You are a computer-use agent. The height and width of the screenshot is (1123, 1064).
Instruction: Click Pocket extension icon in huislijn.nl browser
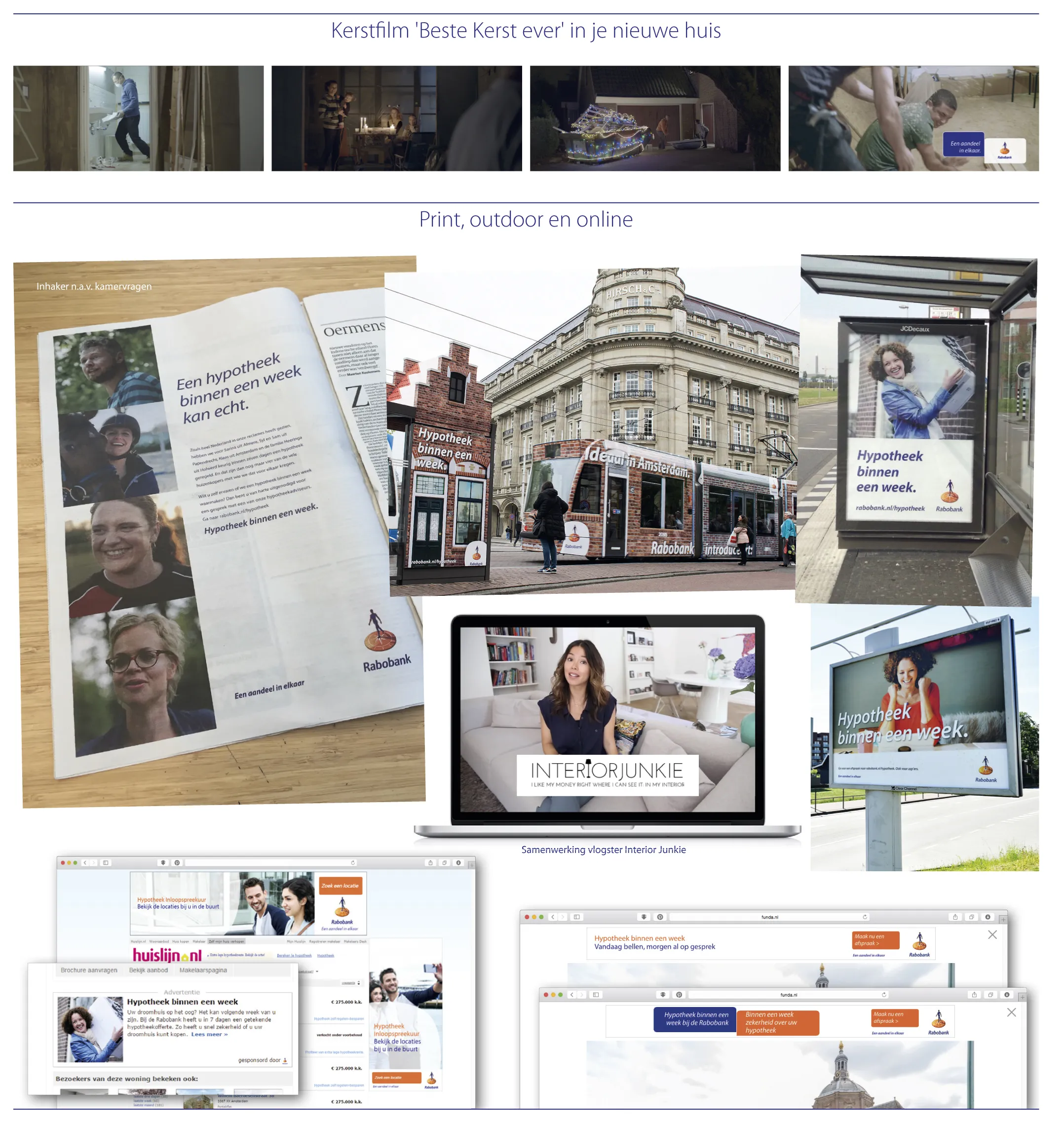(x=163, y=863)
